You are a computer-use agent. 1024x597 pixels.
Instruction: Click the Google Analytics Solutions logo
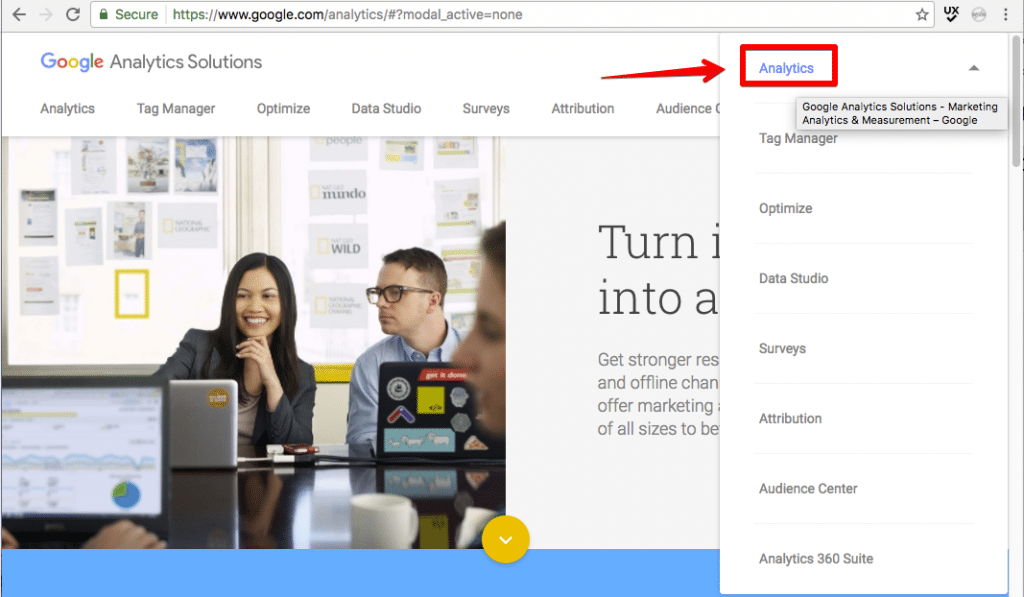pos(151,61)
